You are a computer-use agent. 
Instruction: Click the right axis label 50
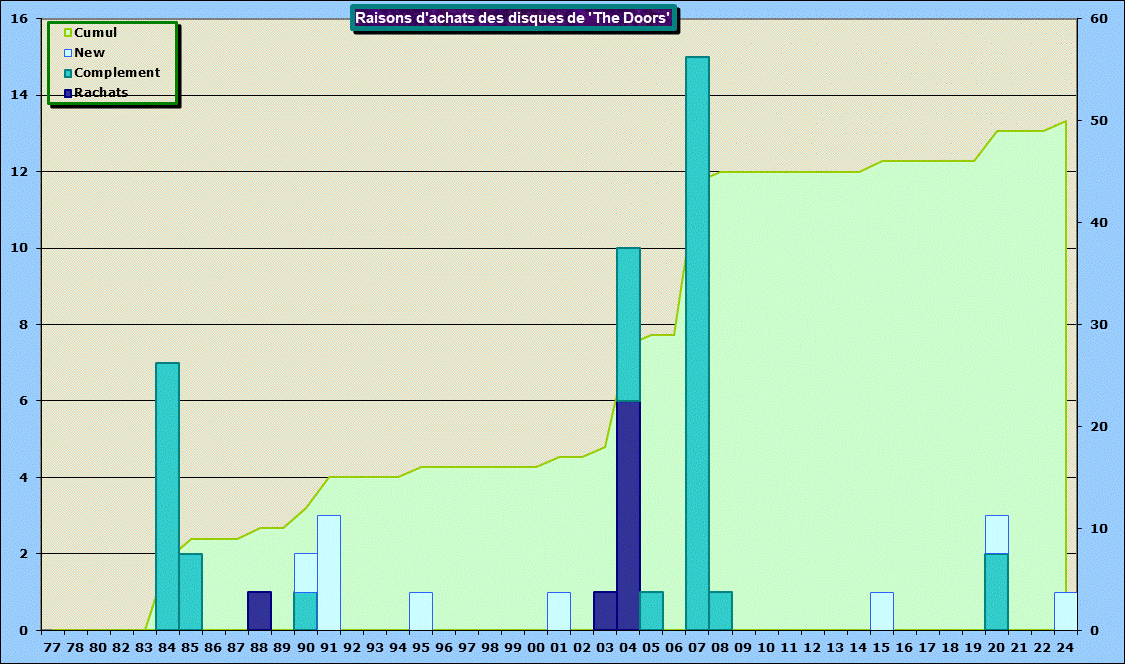pos(1097,121)
